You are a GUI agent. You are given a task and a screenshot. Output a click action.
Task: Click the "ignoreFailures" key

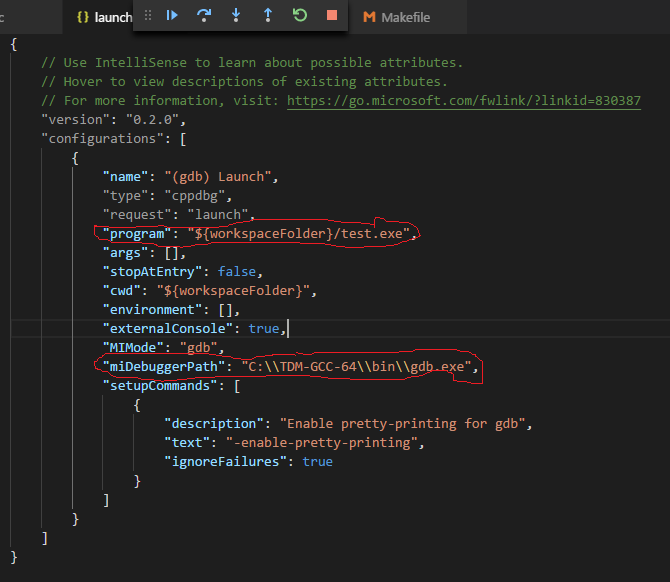point(225,462)
